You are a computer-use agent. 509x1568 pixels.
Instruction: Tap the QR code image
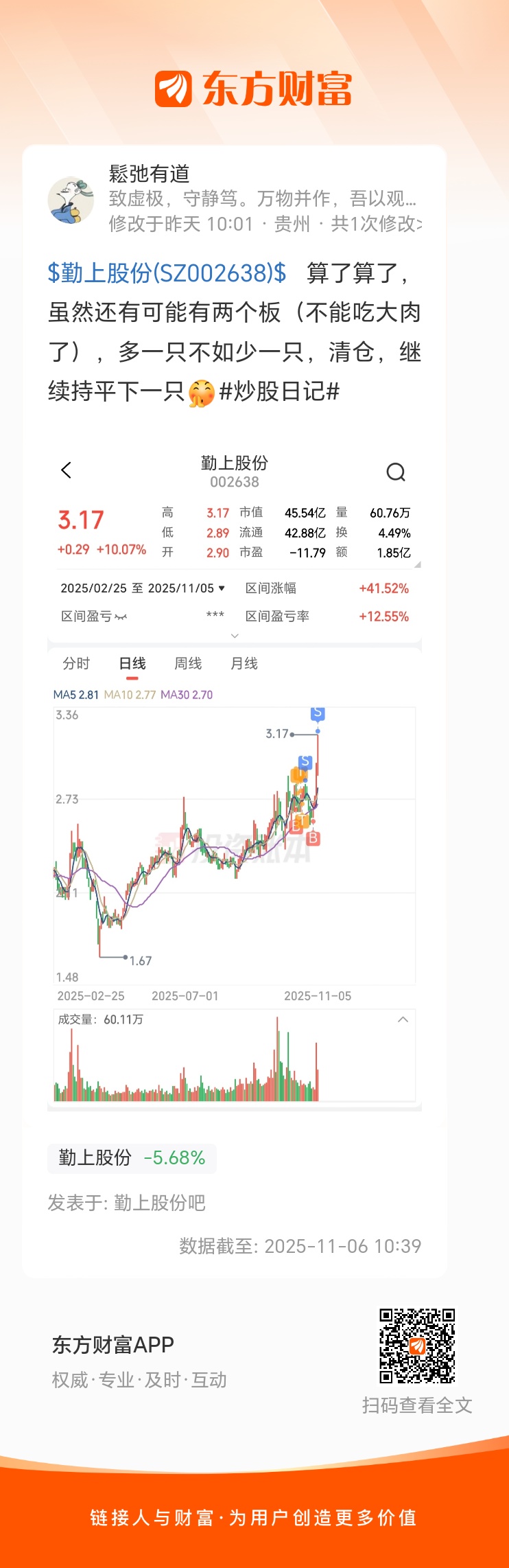[417, 1345]
